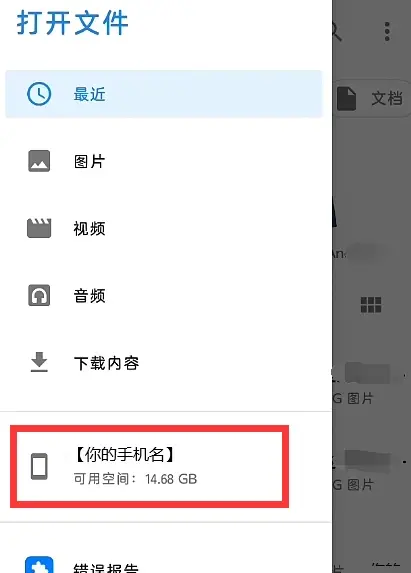Open the 图片 category
411x573 pixels.
click(165, 161)
